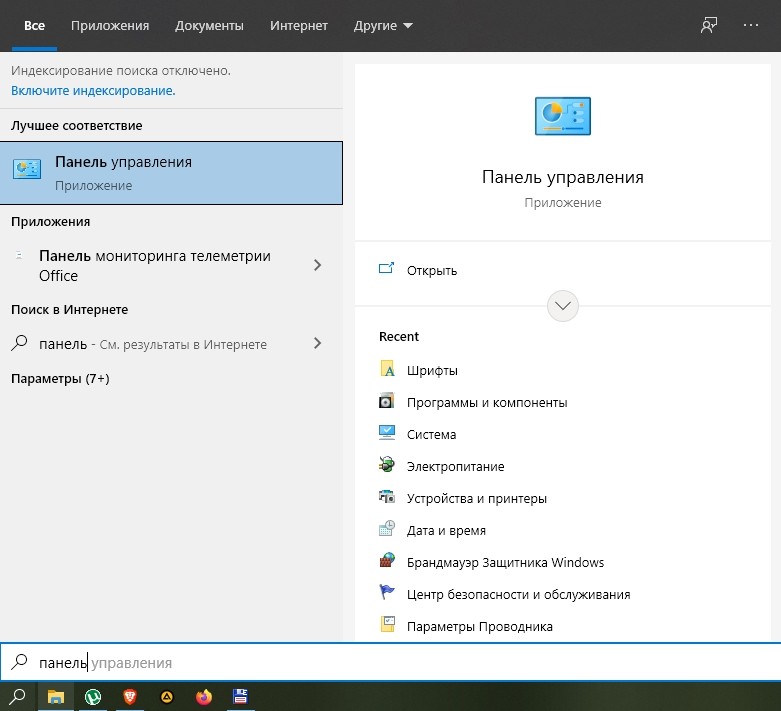Launch Brave browser from the taskbar
The width and height of the screenshot is (781, 711).
click(x=130, y=697)
